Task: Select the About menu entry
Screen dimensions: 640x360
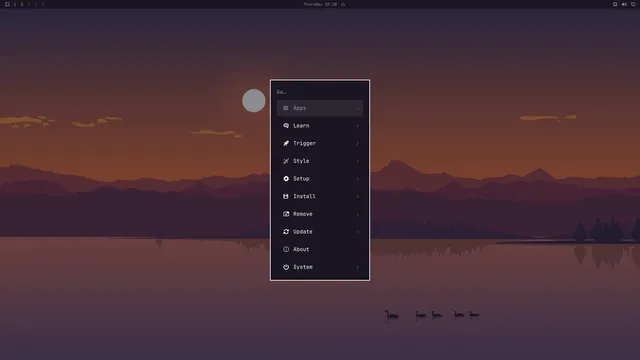Action: 320,249
